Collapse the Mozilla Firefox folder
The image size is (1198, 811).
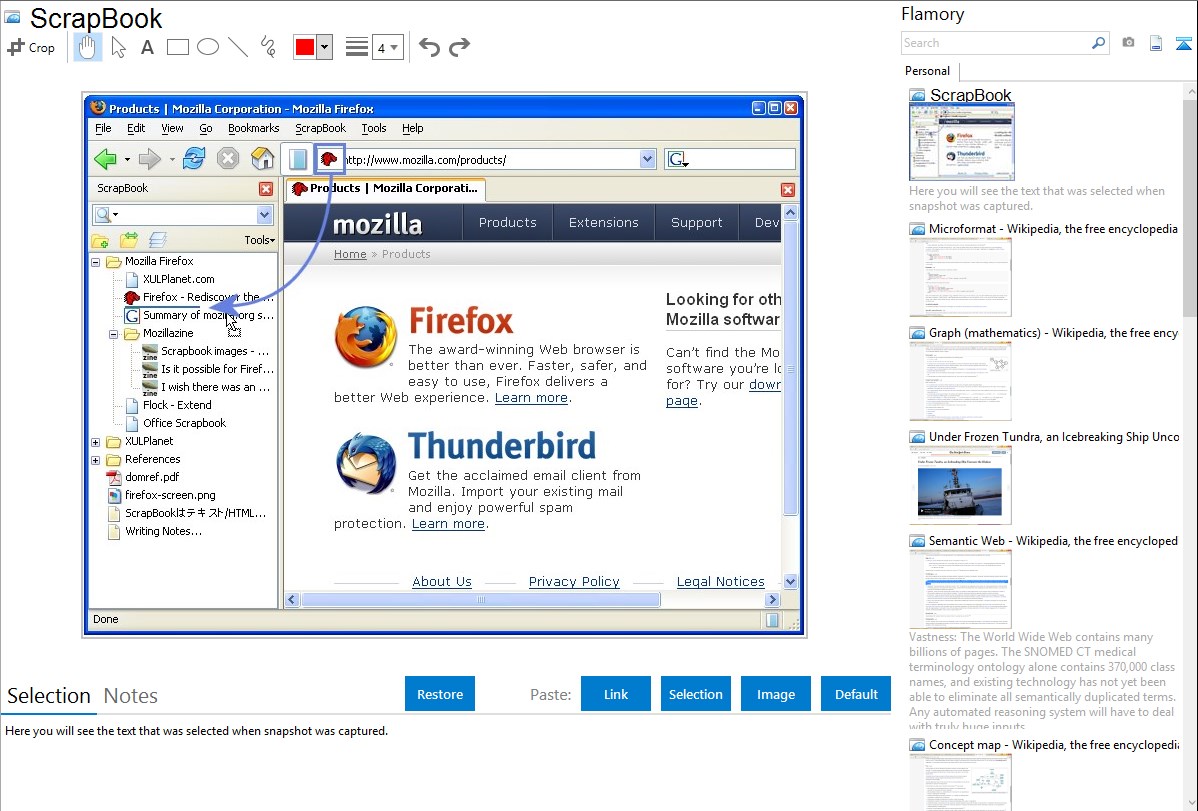96,261
